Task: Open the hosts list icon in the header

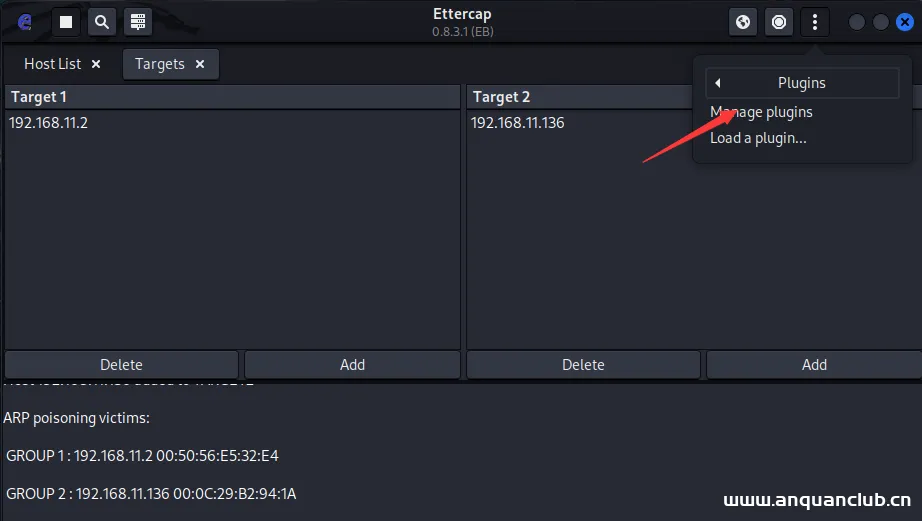Action: click(x=138, y=22)
